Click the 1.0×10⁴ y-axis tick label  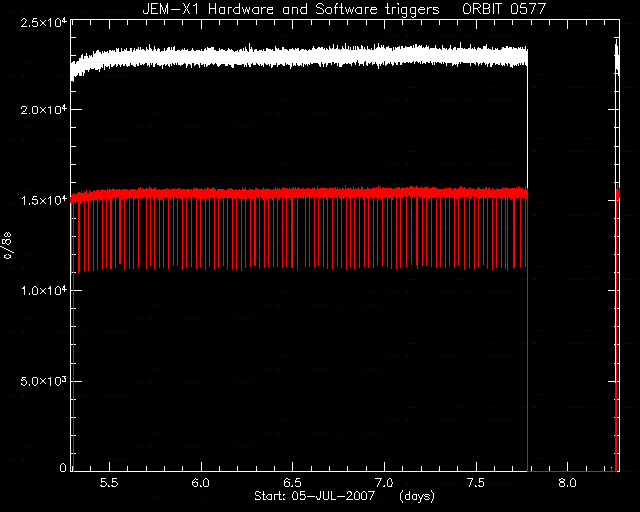(44, 291)
